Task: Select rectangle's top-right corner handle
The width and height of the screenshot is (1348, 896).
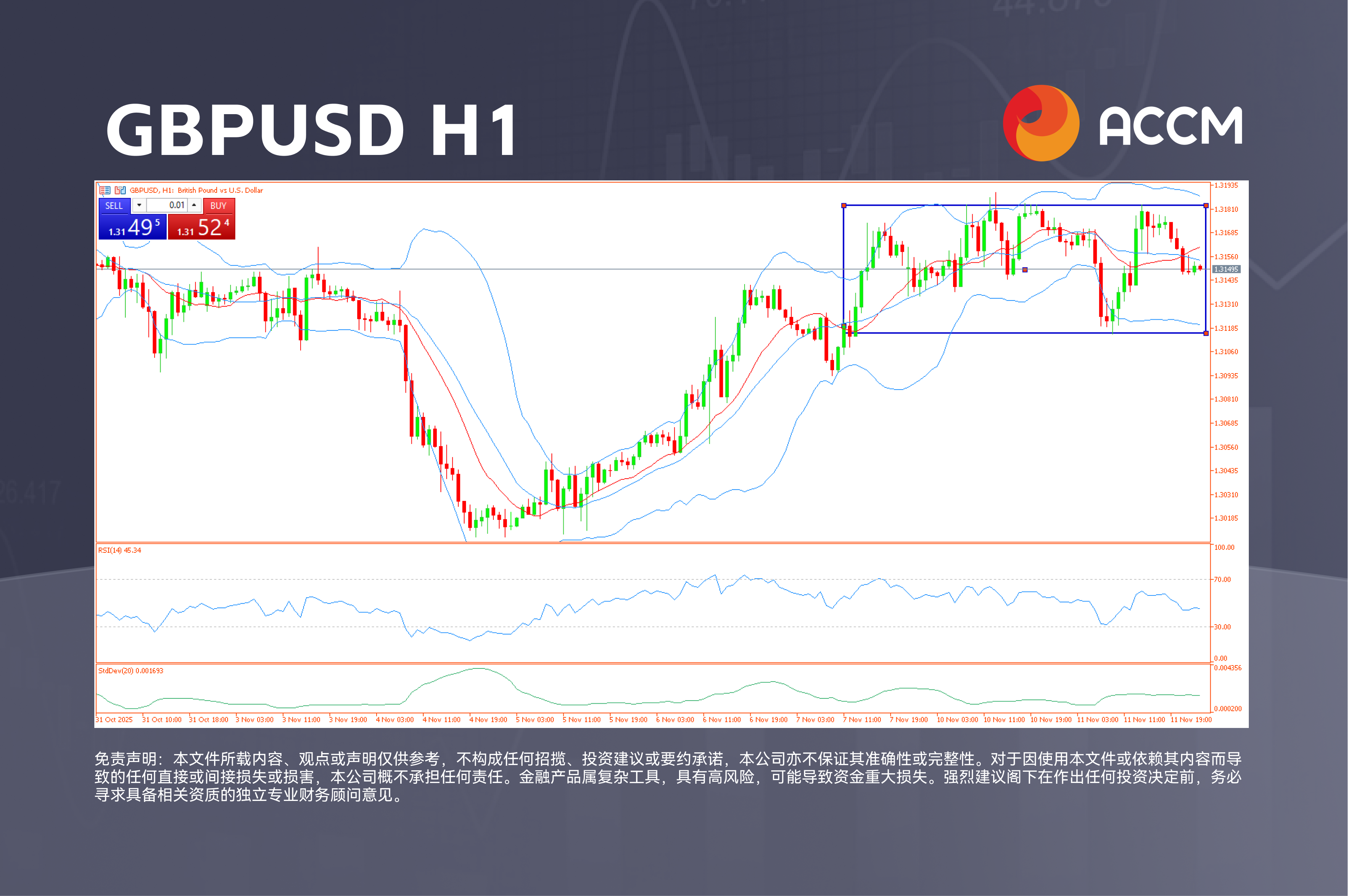Action: tap(1206, 206)
